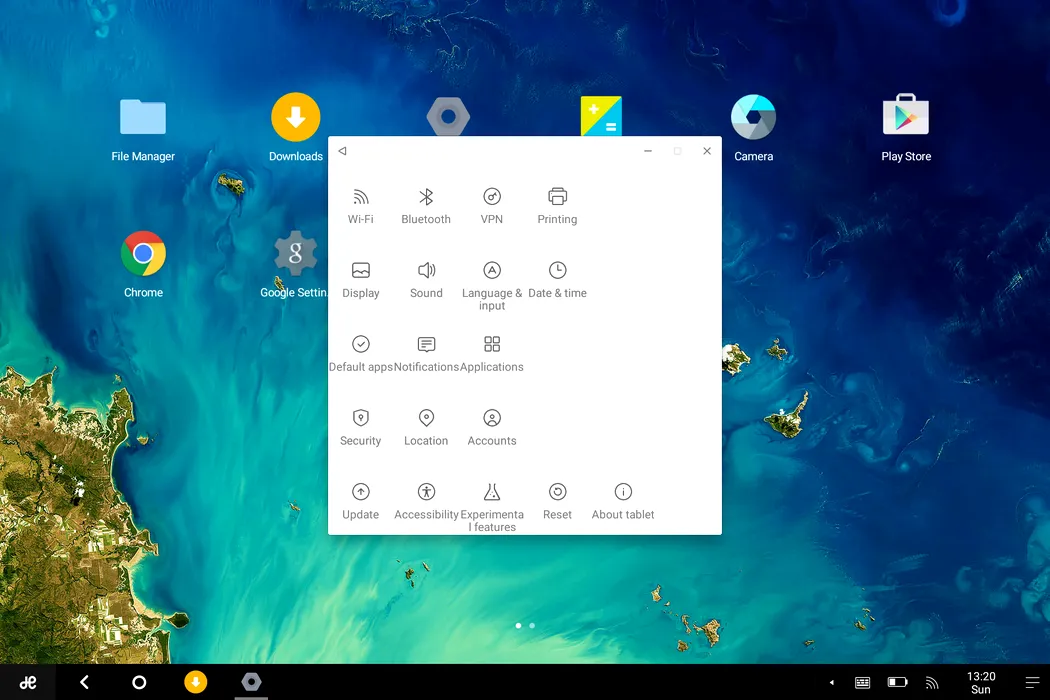Launch Chrome from the desktop

pos(143,264)
